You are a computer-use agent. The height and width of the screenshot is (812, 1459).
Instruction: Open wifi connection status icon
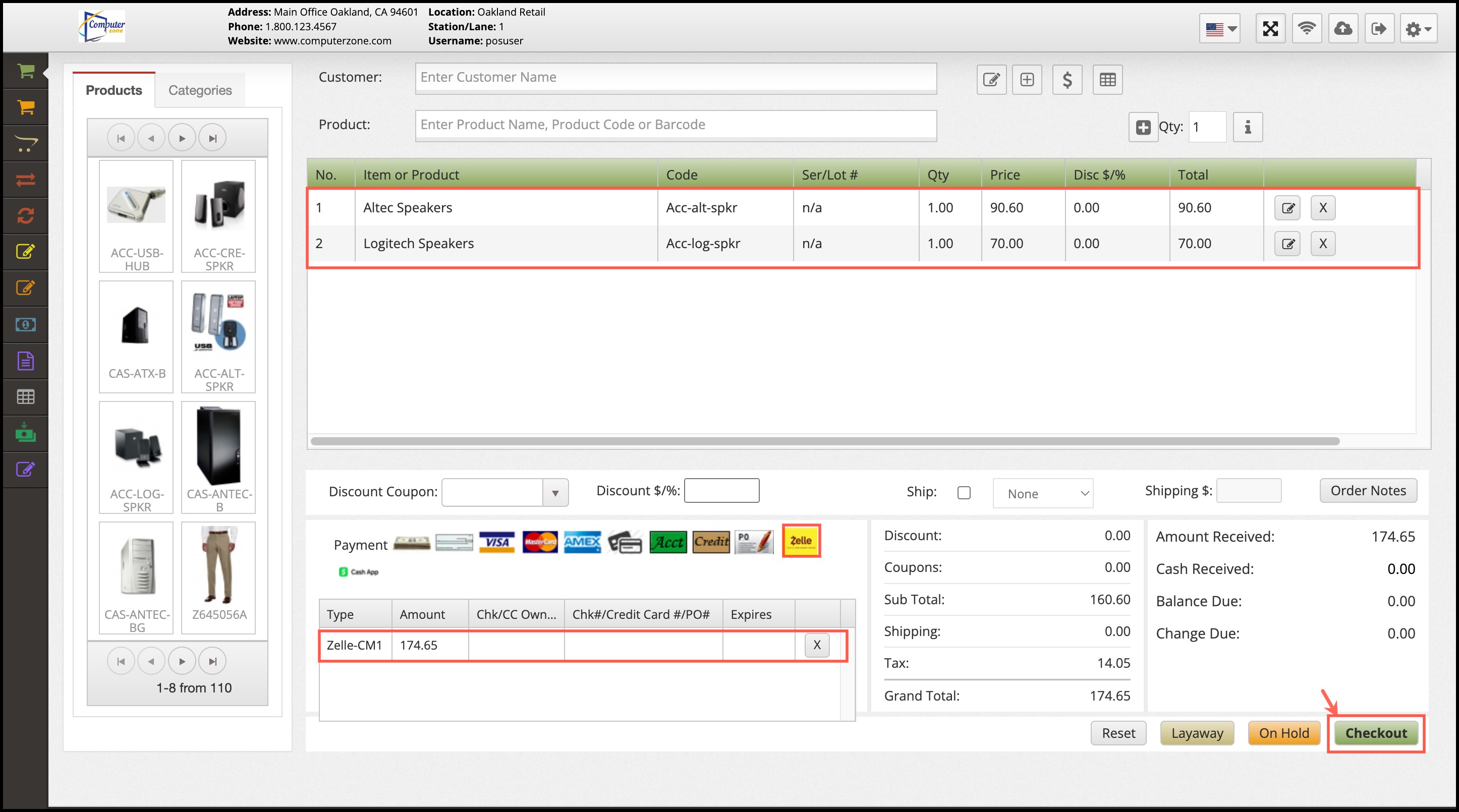(x=1307, y=28)
